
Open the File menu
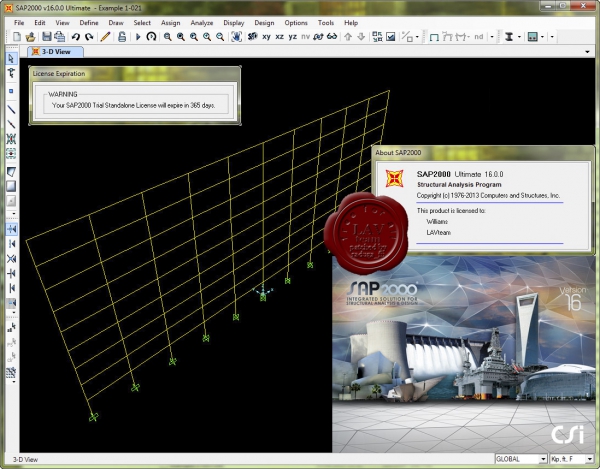(19, 23)
